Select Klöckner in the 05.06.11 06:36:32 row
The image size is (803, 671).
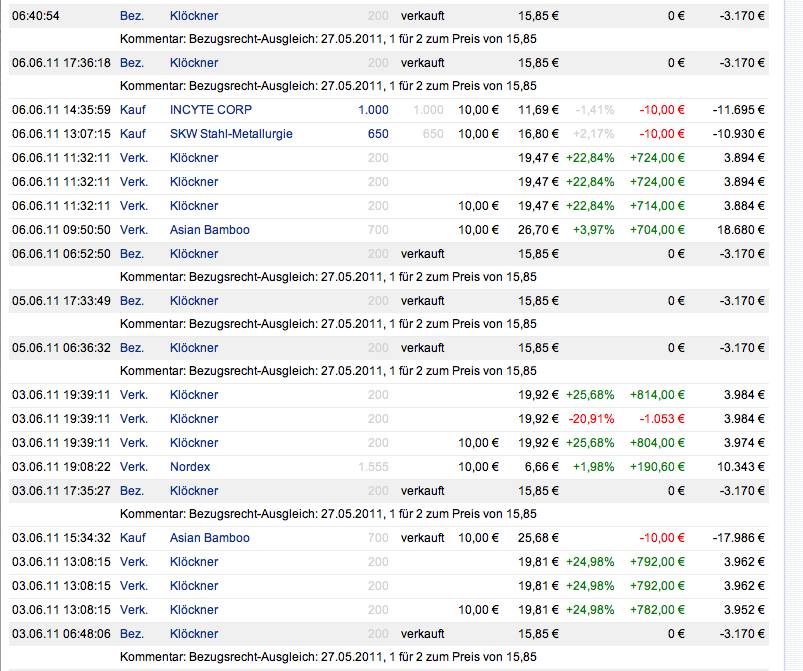pyautogui.click(x=194, y=348)
